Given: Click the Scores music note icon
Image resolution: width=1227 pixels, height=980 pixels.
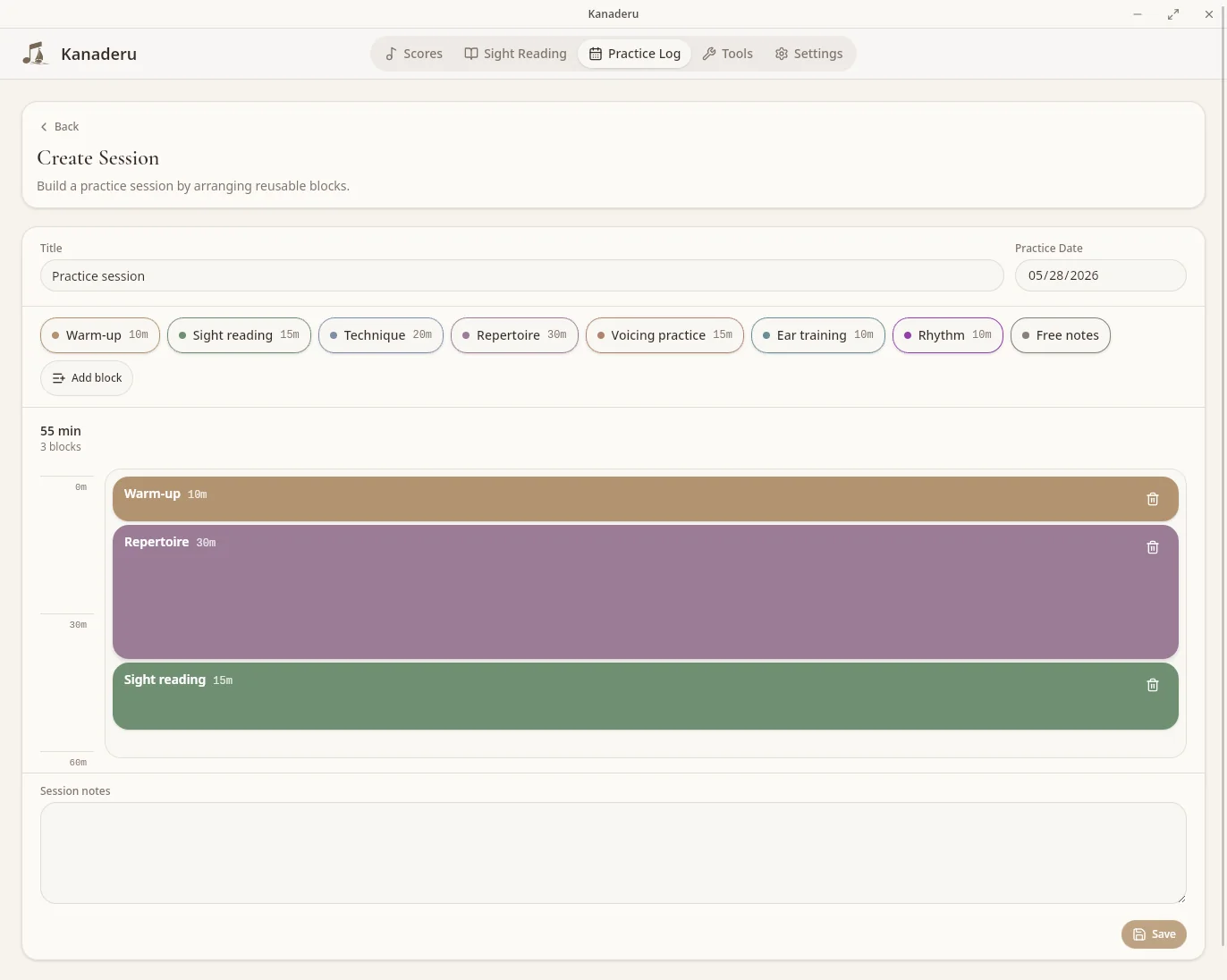Looking at the screenshot, I should tap(391, 54).
